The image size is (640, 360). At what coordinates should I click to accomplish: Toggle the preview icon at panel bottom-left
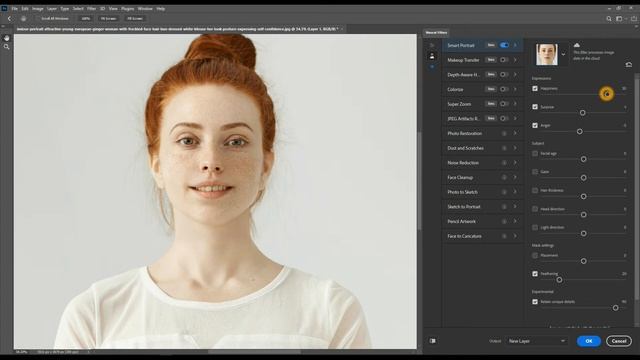pyautogui.click(x=433, y=341)
